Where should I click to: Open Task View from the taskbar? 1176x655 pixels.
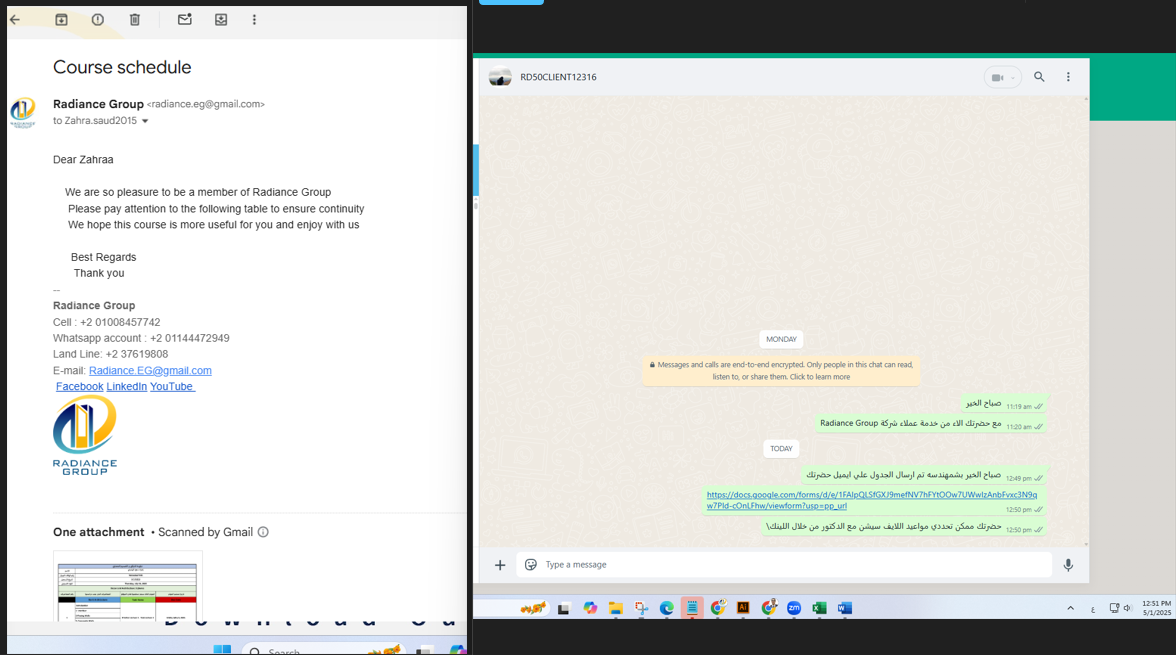(x=563, y=608)
